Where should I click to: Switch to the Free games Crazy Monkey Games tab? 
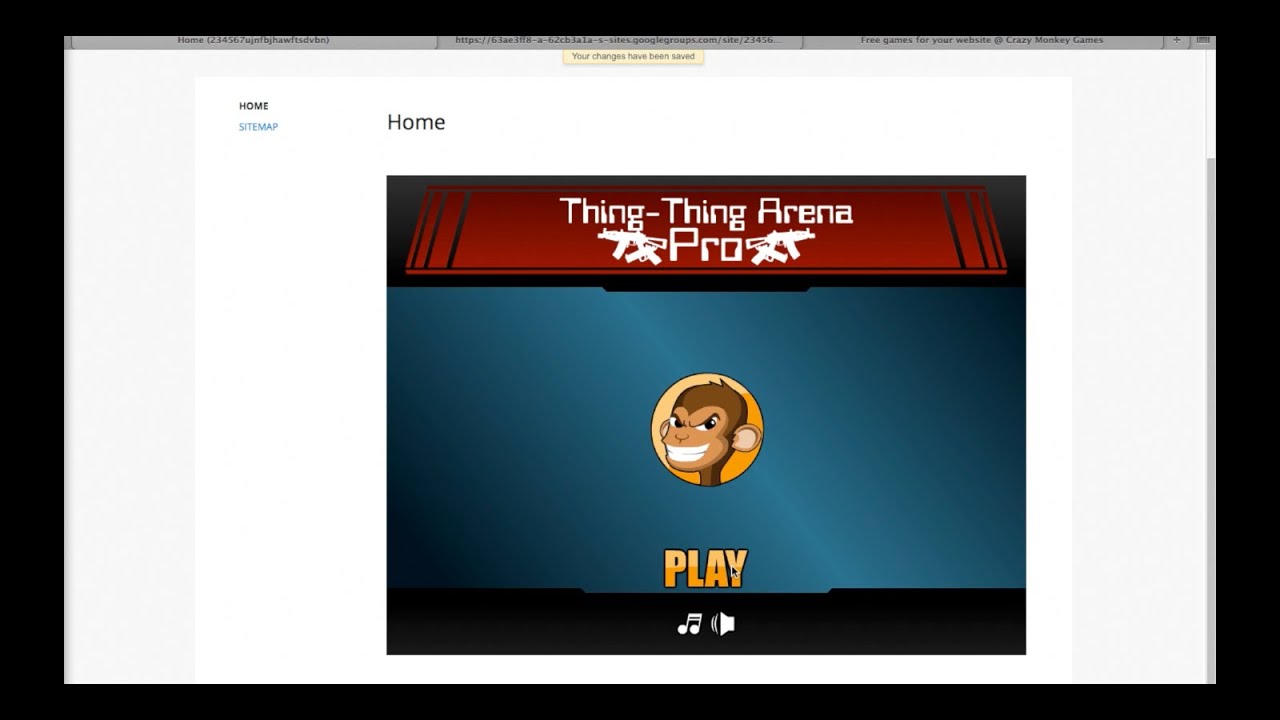982,41
